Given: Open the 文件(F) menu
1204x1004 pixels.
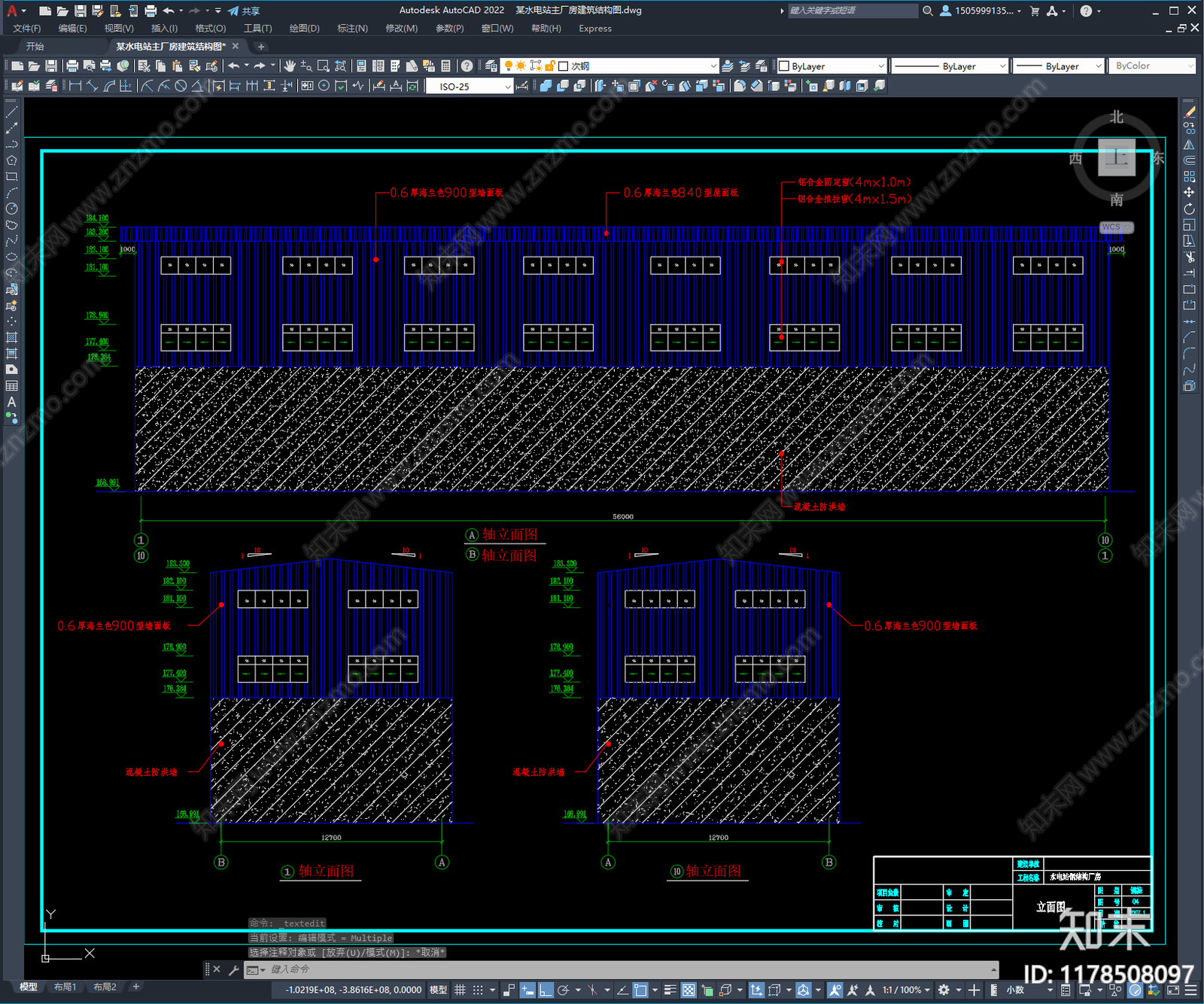Looking at the screenshot, I should (27, 29).
